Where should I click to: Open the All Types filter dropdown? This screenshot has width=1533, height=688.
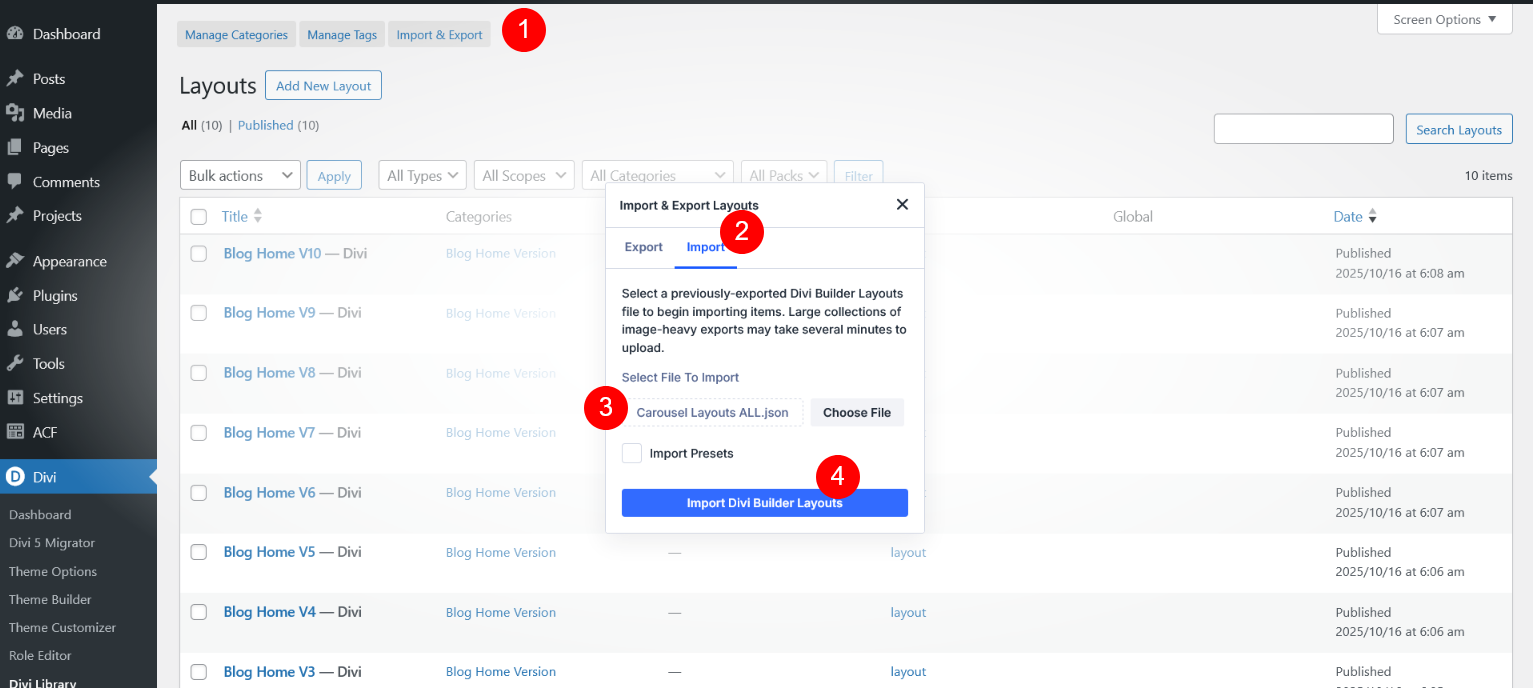pyautogui.click(x=422, y=175)
